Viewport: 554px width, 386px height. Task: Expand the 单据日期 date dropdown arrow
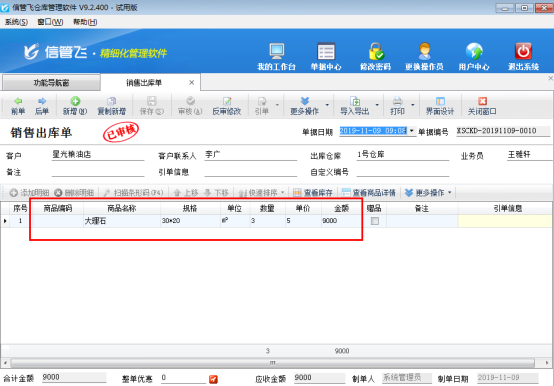(412, 131)
